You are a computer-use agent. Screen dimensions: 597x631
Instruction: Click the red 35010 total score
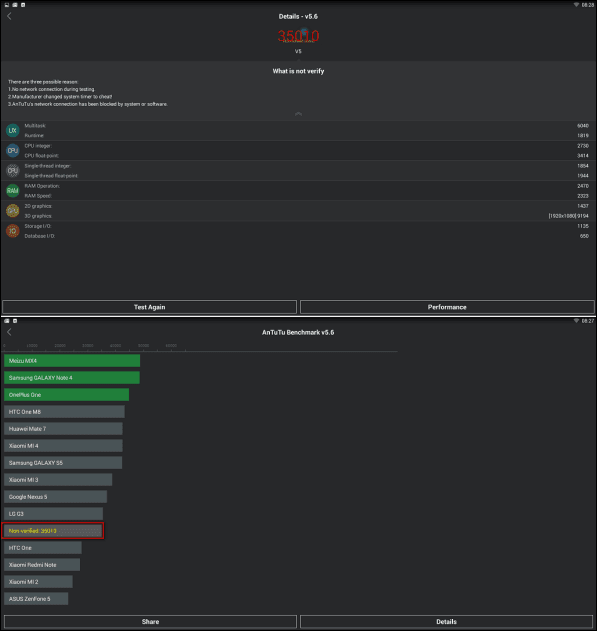pyautogui.click(x=298, y=36)
